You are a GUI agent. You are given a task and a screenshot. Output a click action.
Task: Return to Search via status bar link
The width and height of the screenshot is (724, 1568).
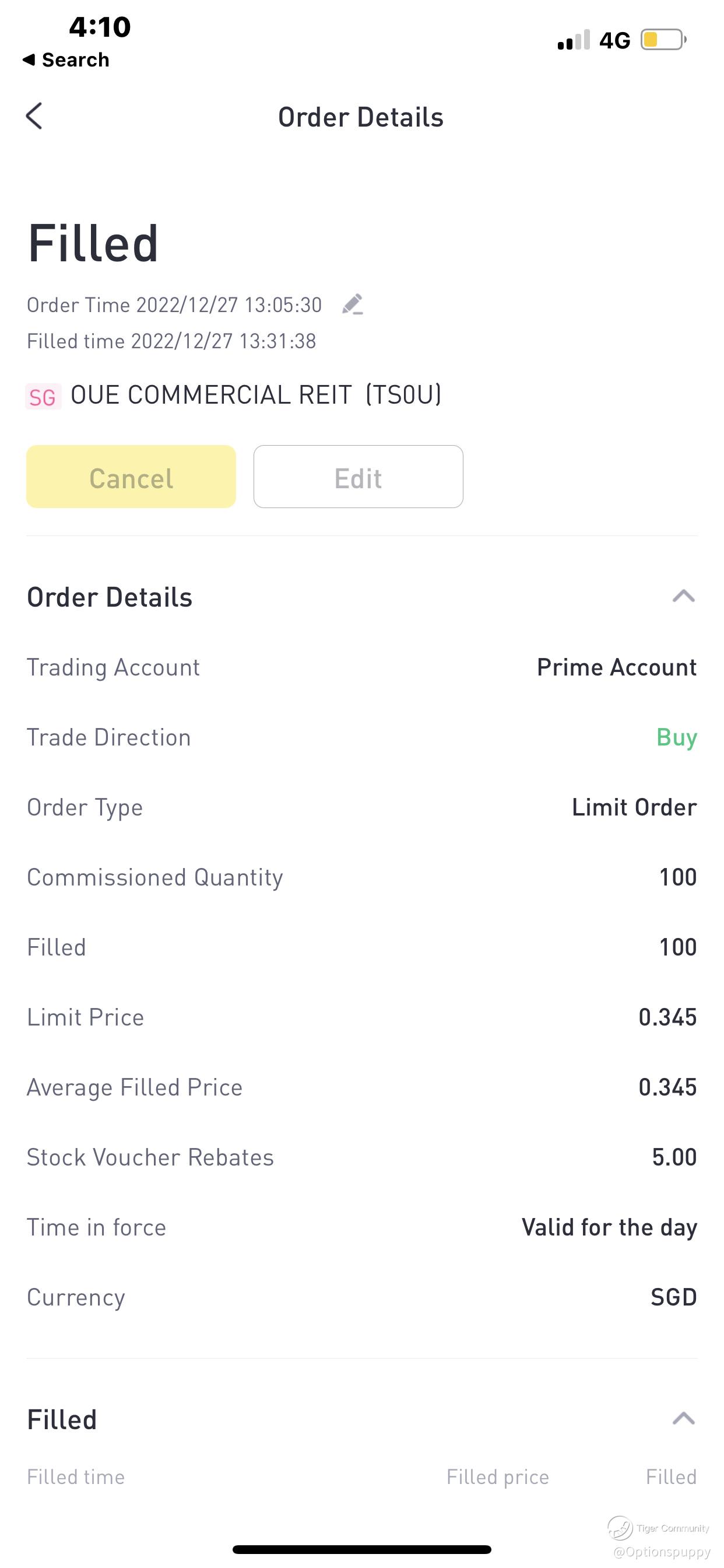(x=66, y=60)
